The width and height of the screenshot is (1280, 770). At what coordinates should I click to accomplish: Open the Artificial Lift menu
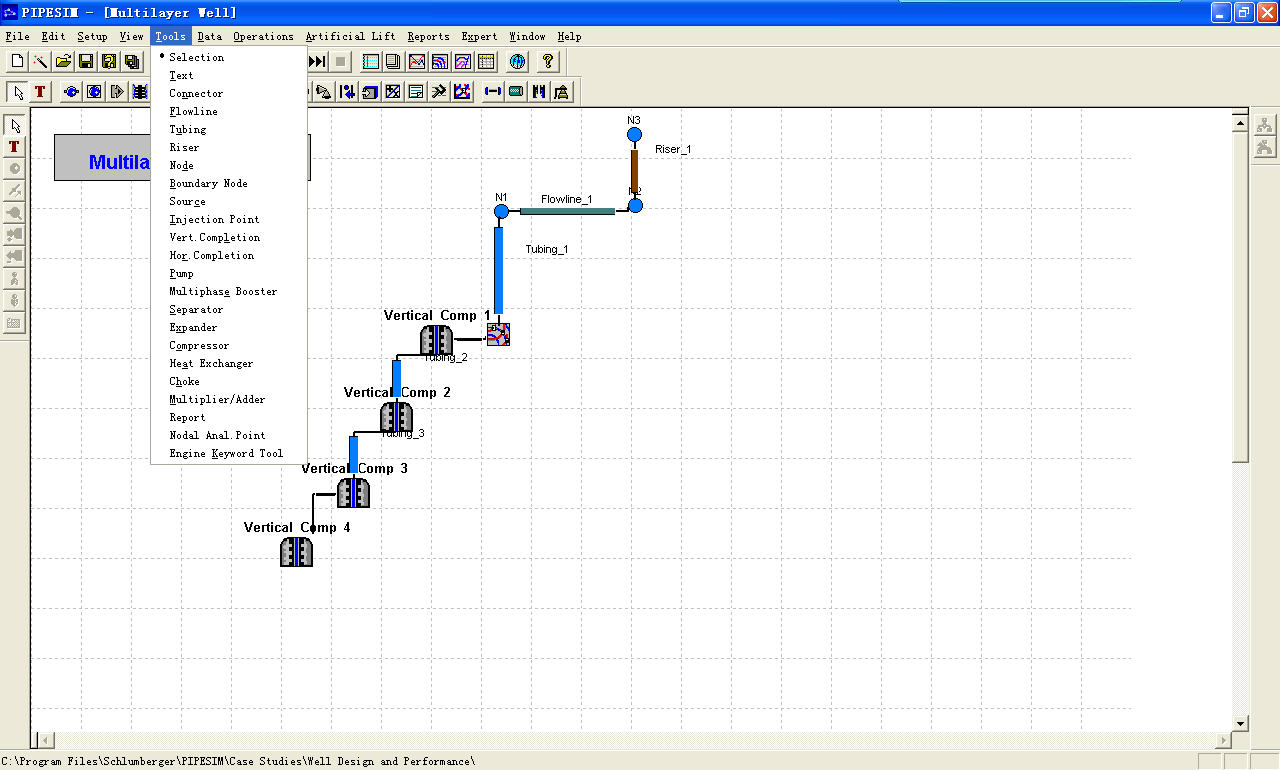[x=350, y=37]
